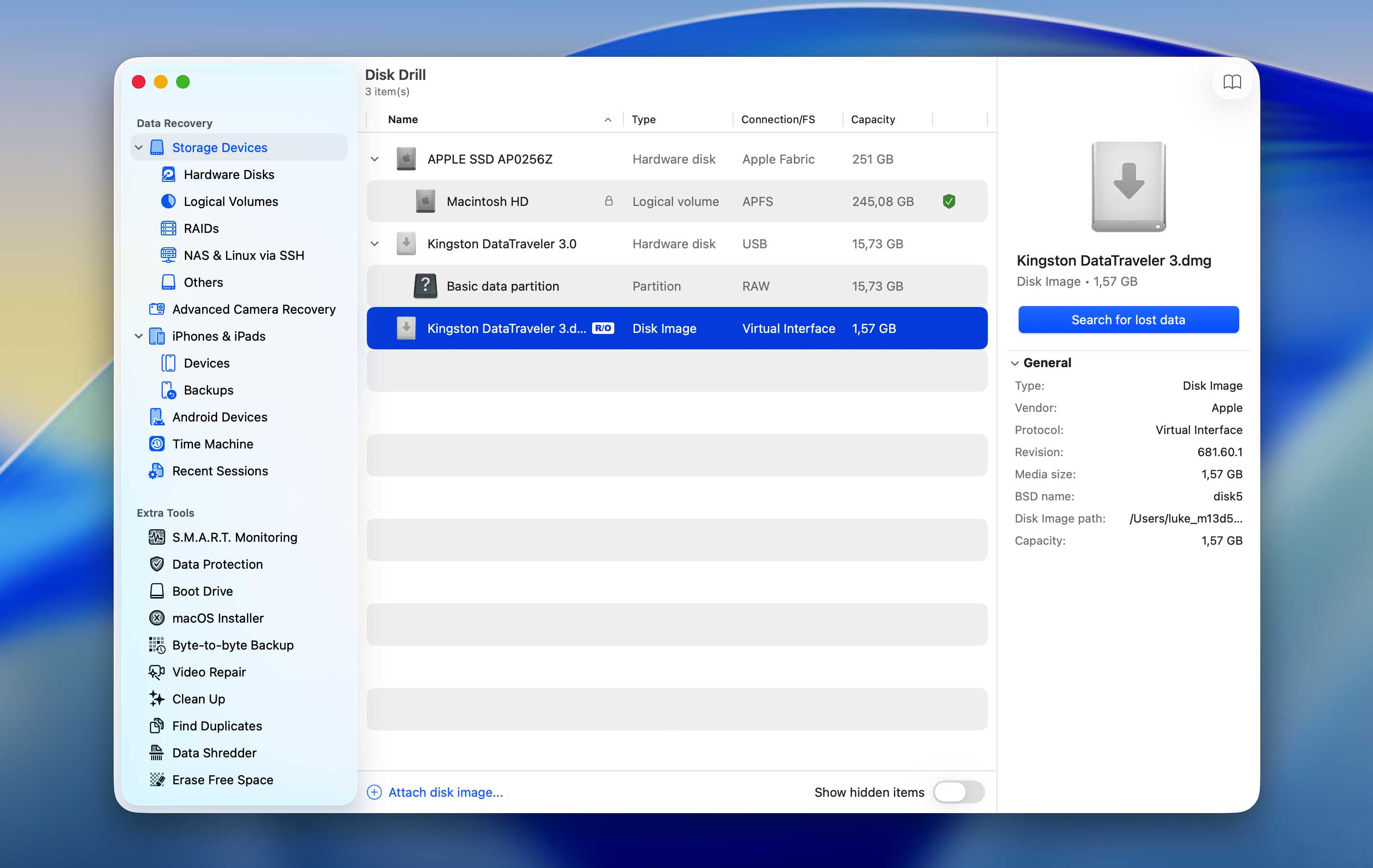
Task: Click the NAS & Linux via SSH icon
Action: click(x=168, y=255)
